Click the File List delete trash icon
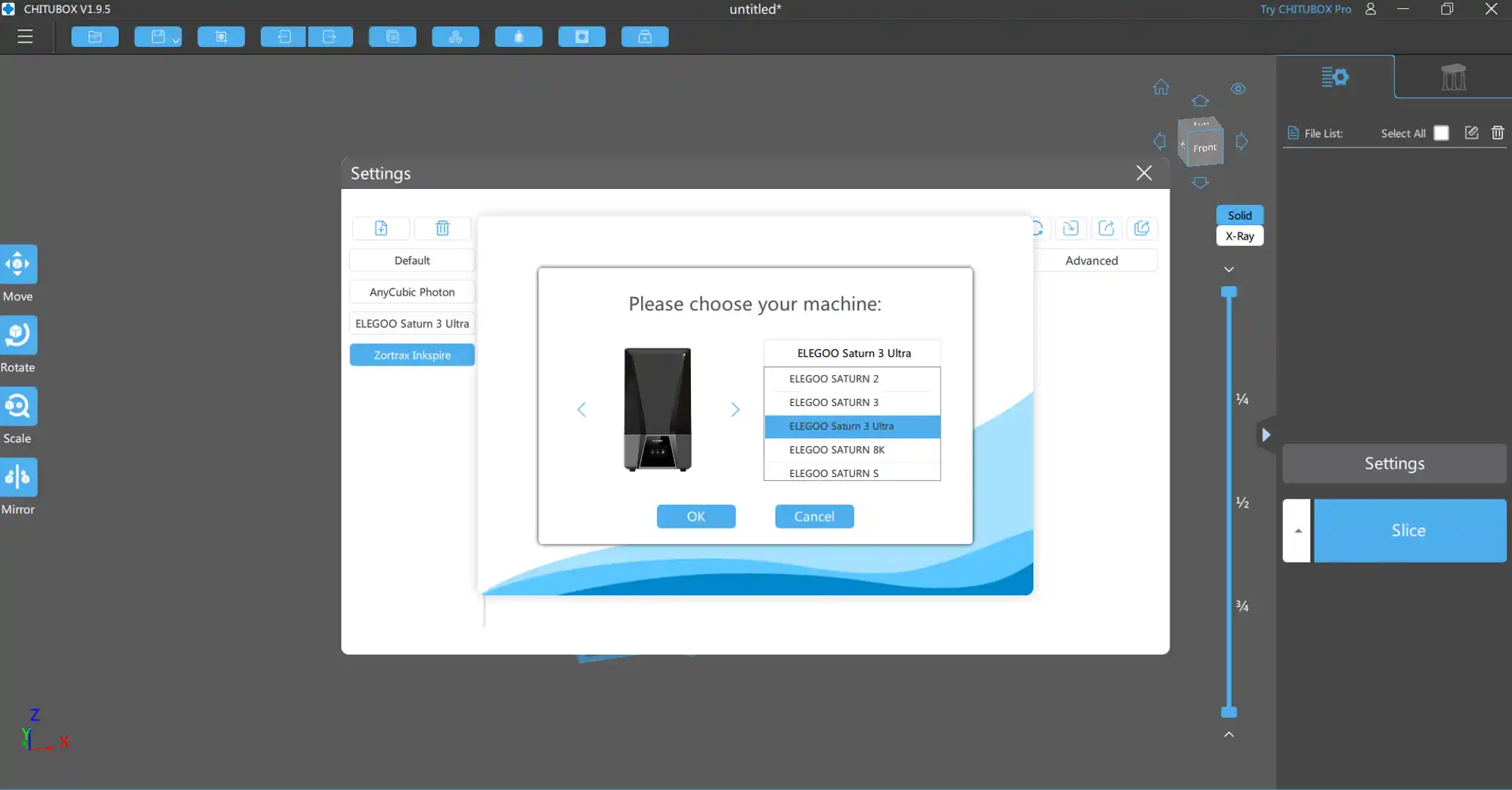Image resolution: width=1512 pixels, height=790 pixels. click(x=1497, y=132)
